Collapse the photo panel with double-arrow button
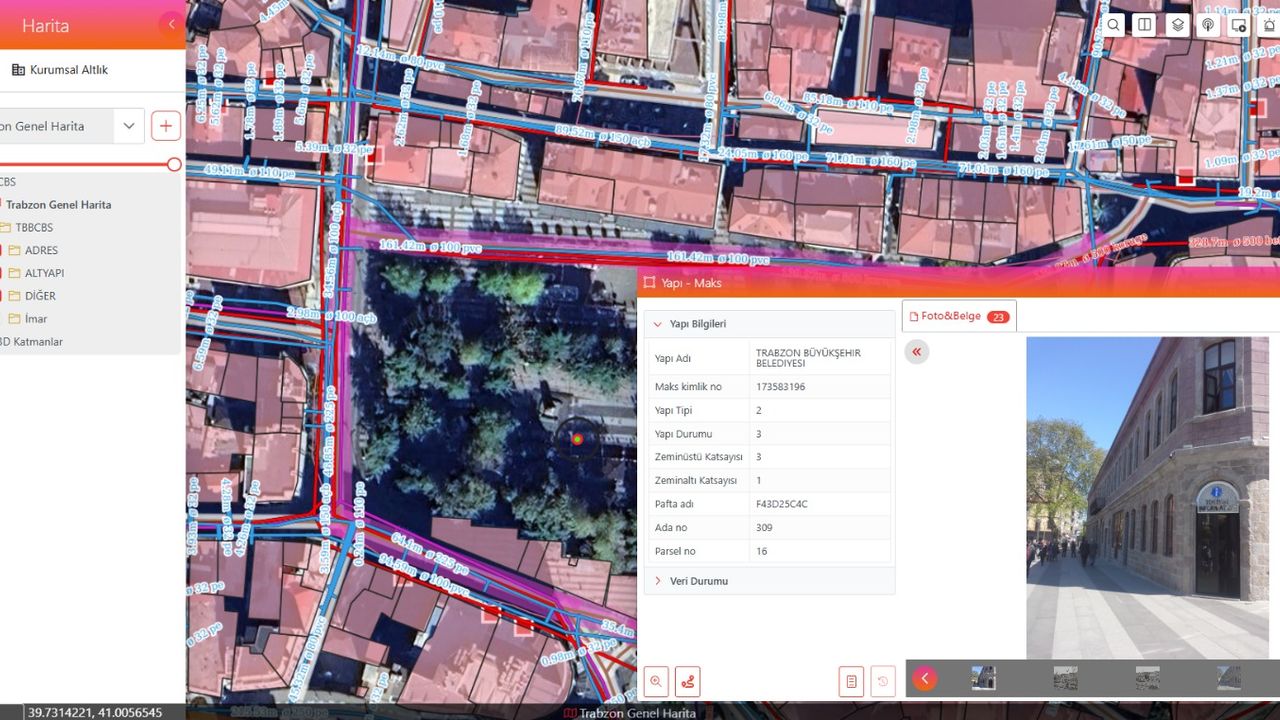Viewport: 1280px width, 720px height. tap(916, 352)
